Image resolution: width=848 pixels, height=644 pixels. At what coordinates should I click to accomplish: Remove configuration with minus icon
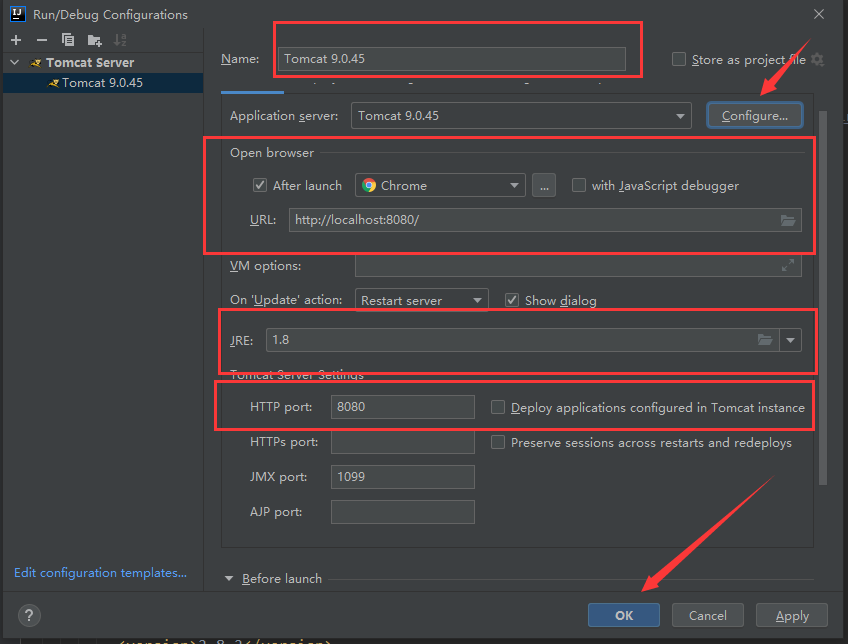click(42, 40)
